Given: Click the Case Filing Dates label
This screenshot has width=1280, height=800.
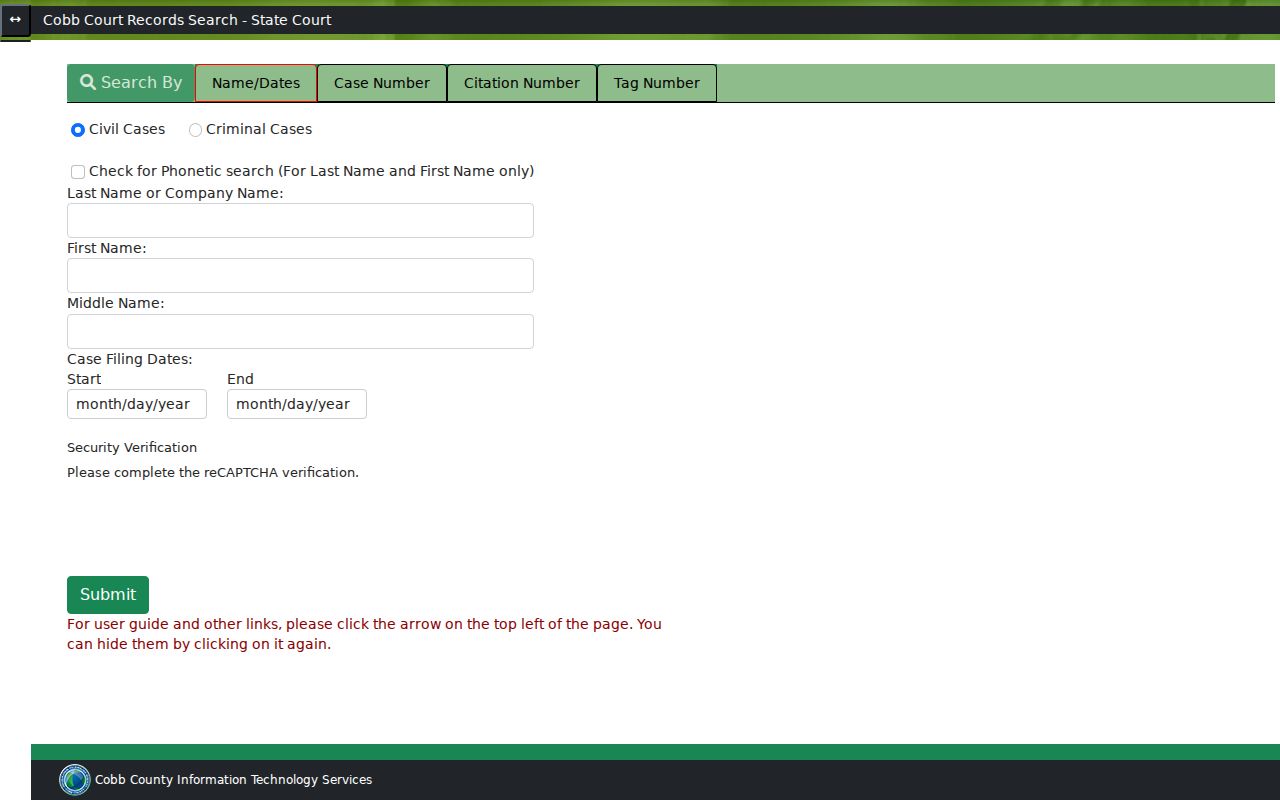Looking at the screenshot, I should tap(130, 359).
